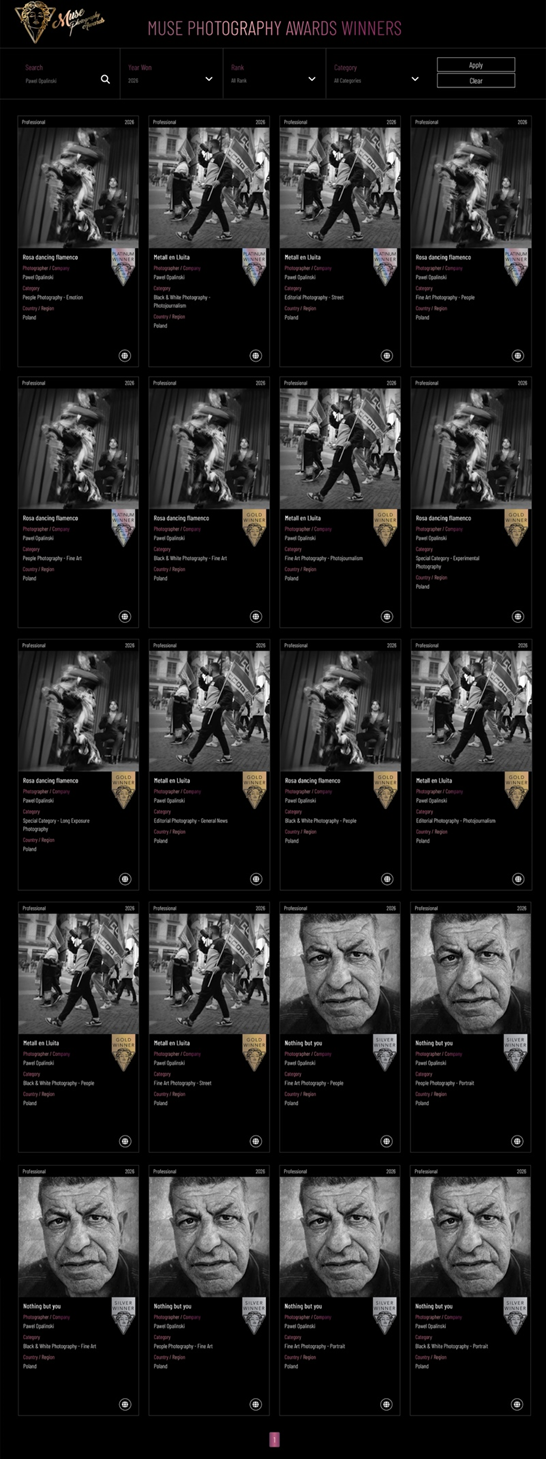Image resolution: width=546 pixels, height=1459 pixels.
Task: Open the Metall en Lluita photo in Black & White Photojournalism card
Action: pos(209,187)
